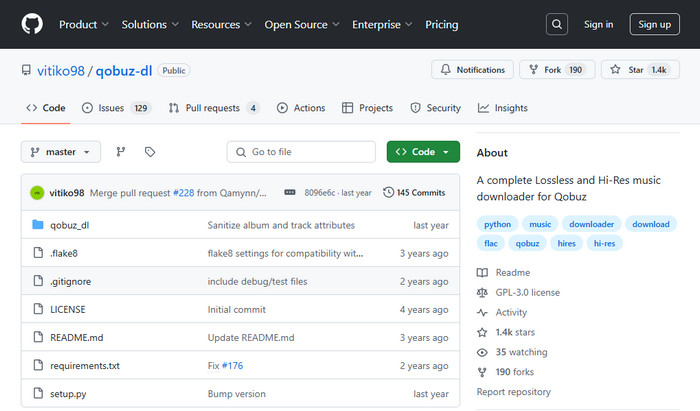
Task: Open the Insights tab
Action: point(503,108)
